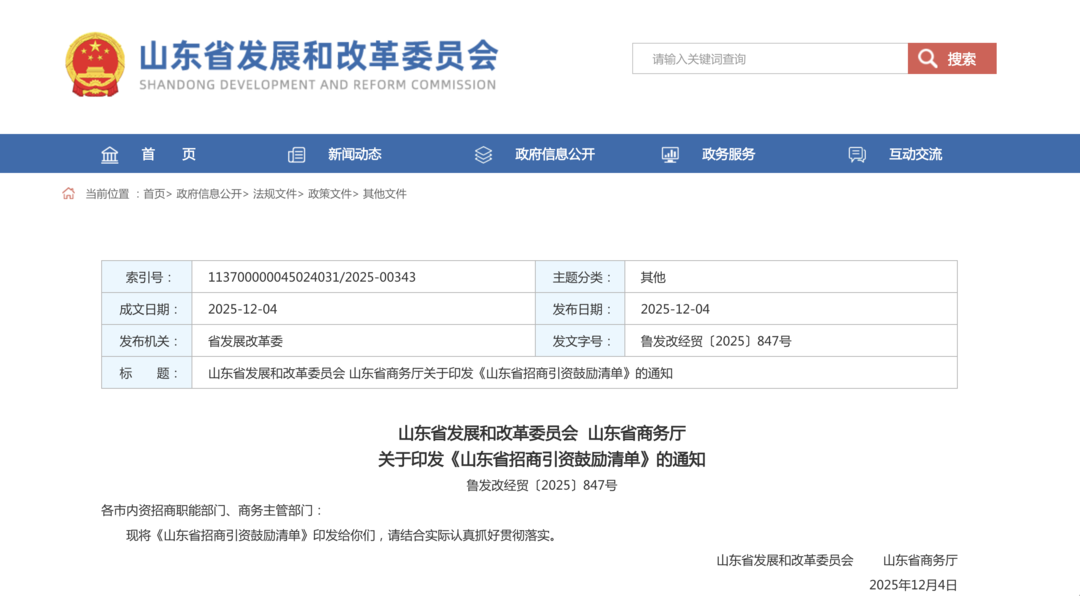Go to 政府信息公开 in the navigation bar

click(554, 154)
